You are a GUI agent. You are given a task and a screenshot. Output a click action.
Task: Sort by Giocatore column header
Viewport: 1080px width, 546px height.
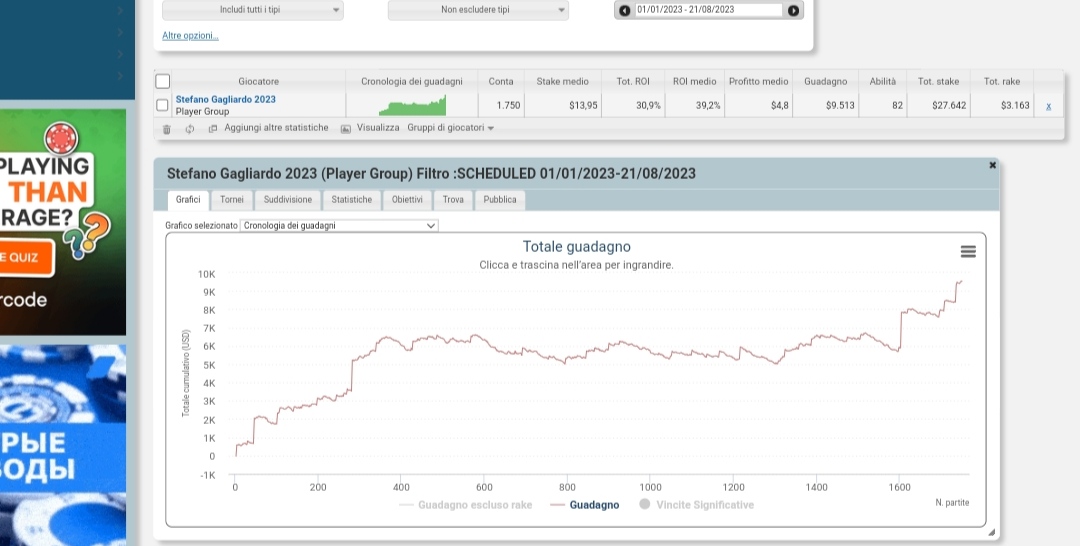coord(258,81)
